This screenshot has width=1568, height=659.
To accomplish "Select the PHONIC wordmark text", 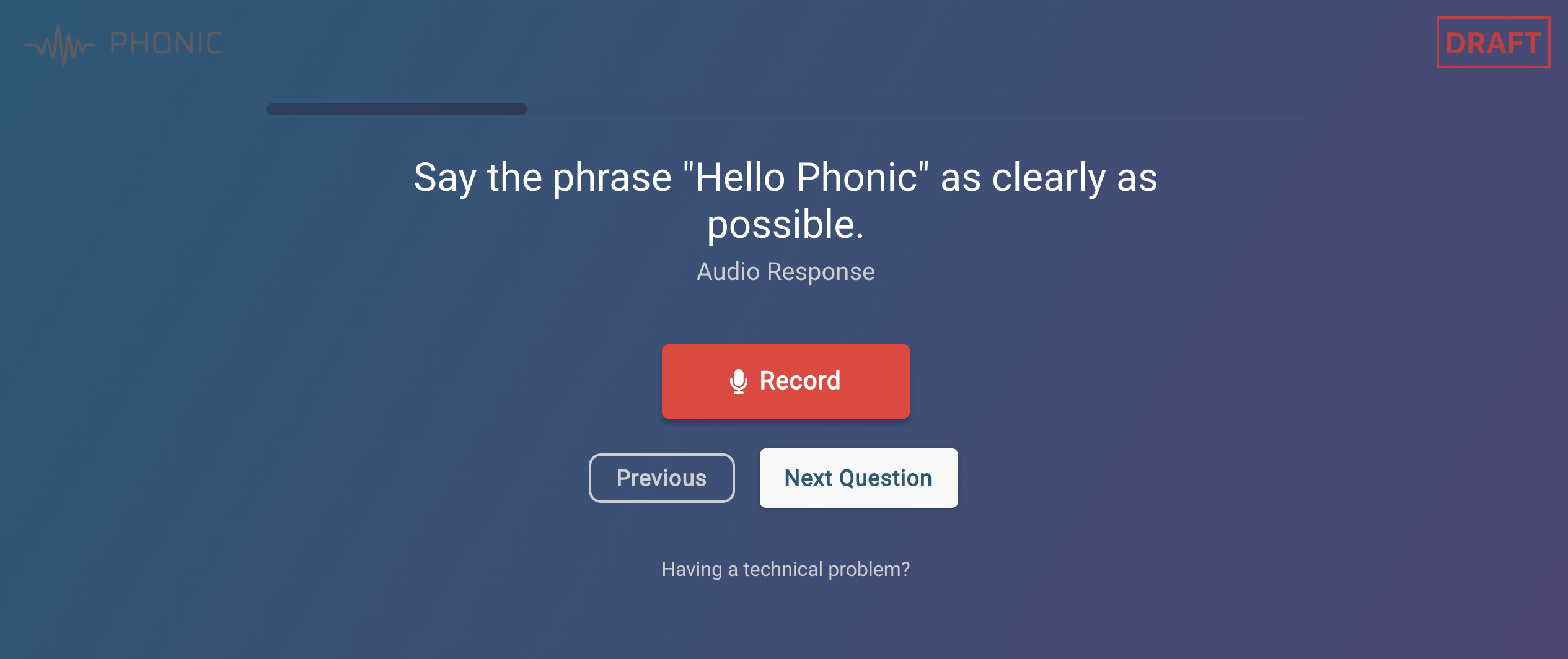I will [165, 43].
